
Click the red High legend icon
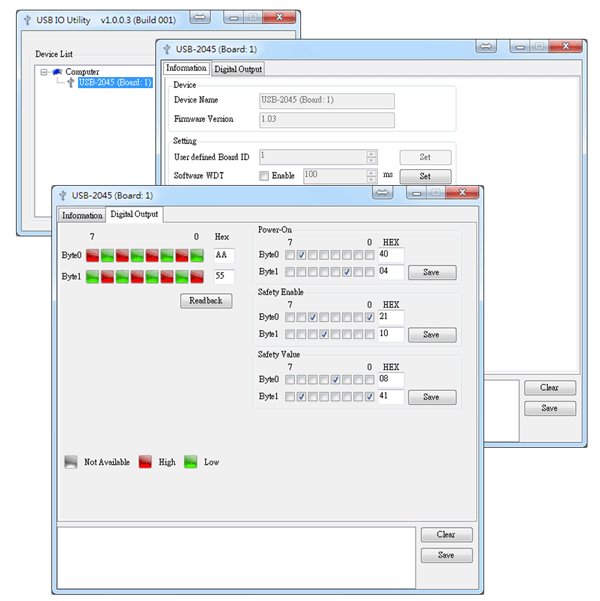coord(145,462)
